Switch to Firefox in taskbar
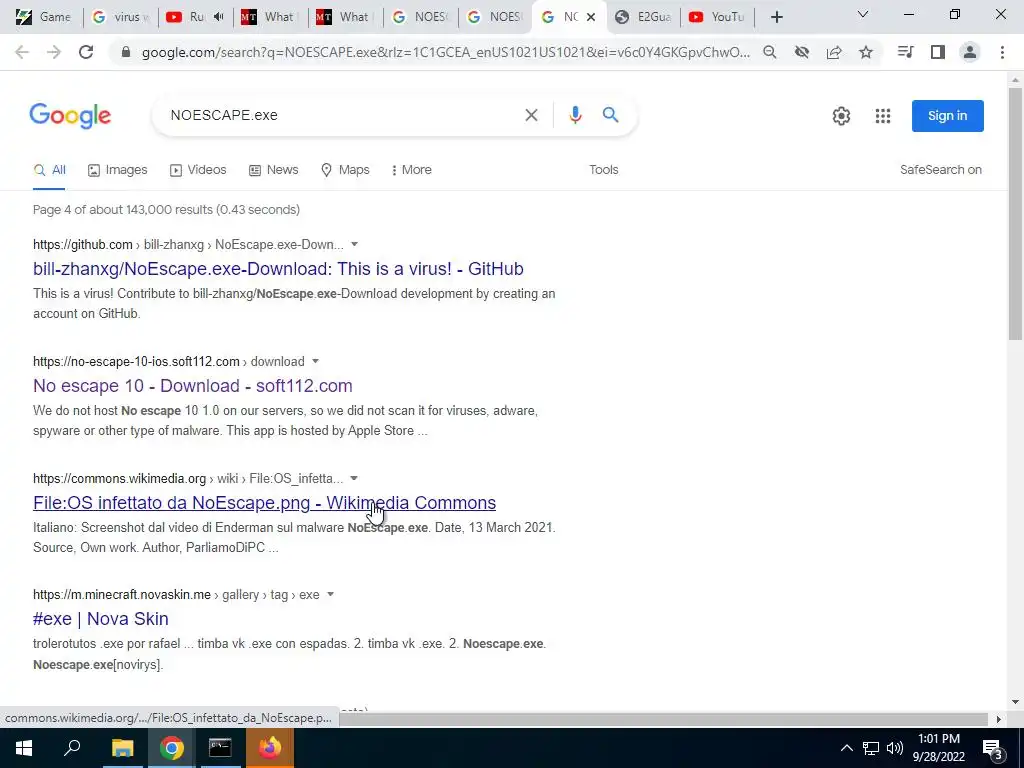The width and height of the screenshot is (1024, 768). click(270, 748)
